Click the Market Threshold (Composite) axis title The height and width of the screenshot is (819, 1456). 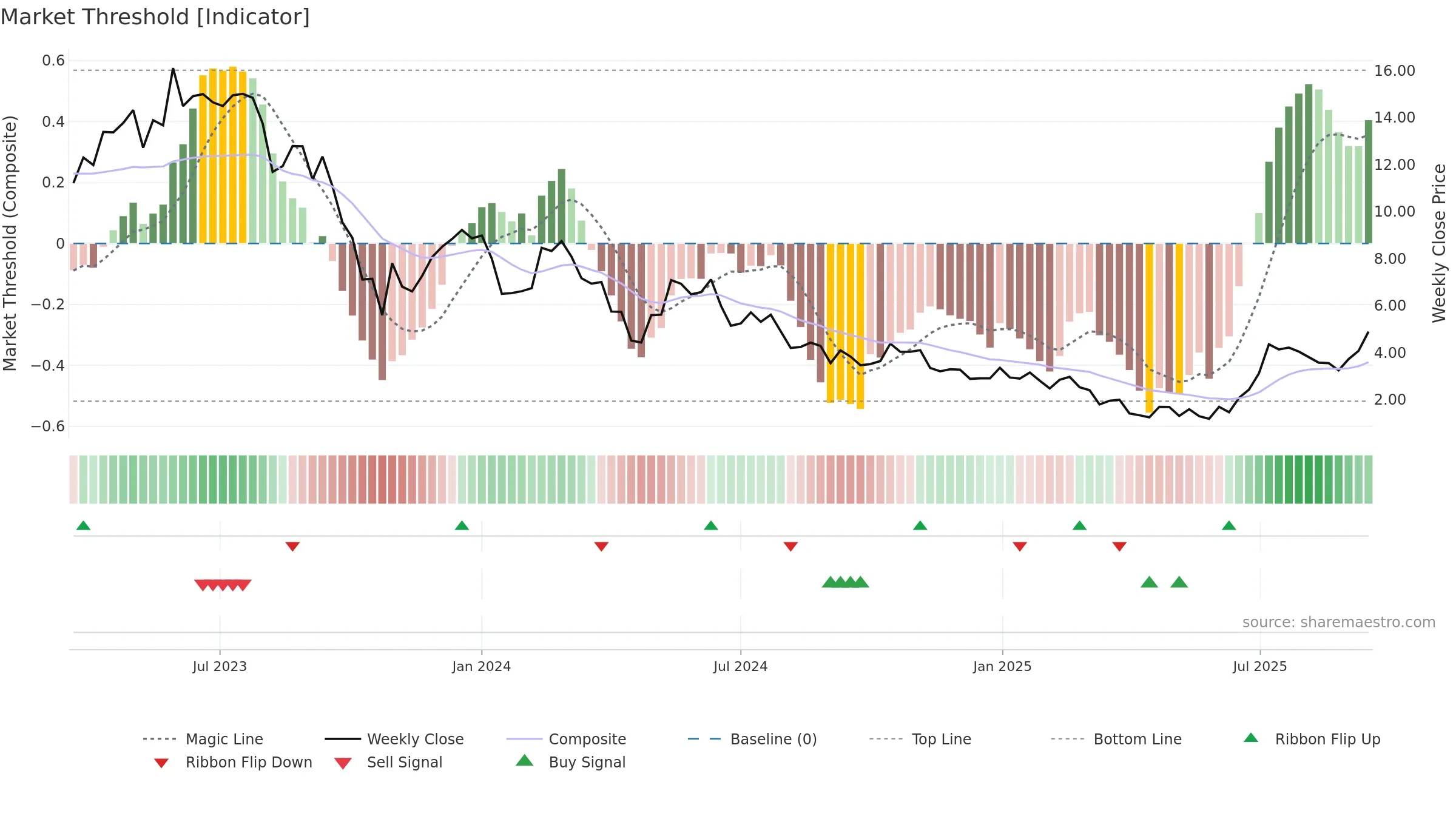(x=10, y=243)
